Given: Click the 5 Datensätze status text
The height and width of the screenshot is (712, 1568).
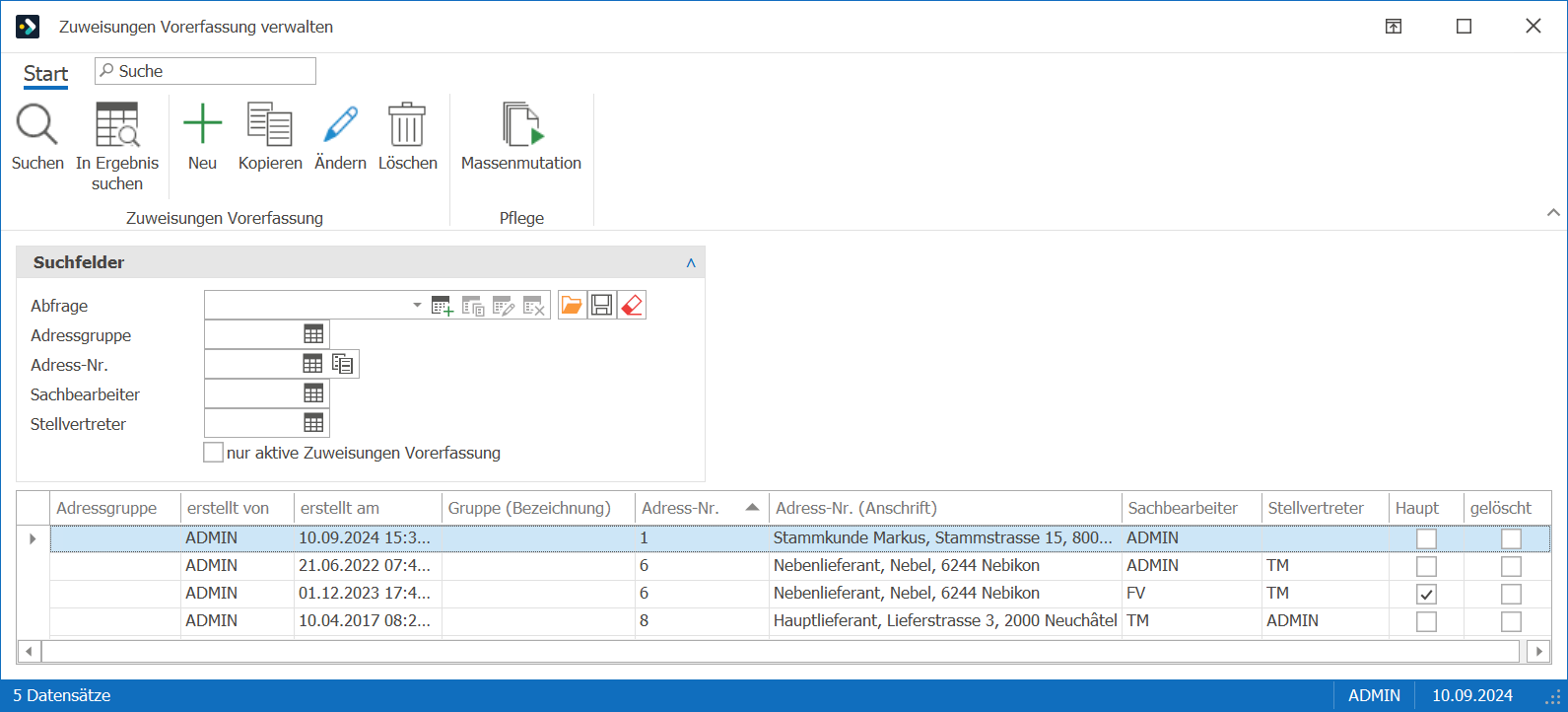Looking at the screenshot, I should (x=61, y=695).
